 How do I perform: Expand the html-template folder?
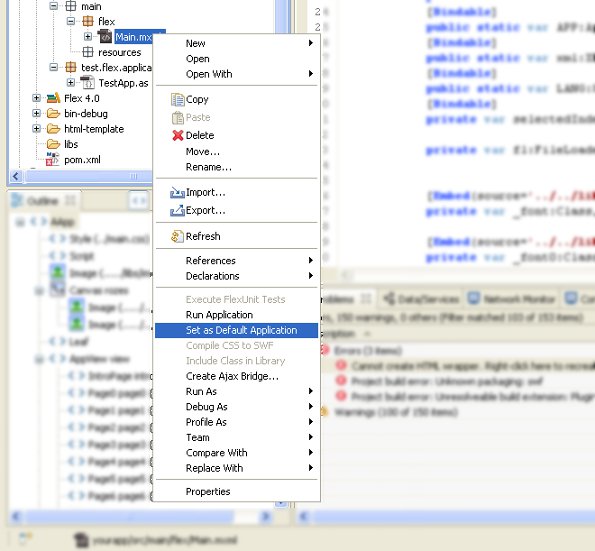coord(36,129)
